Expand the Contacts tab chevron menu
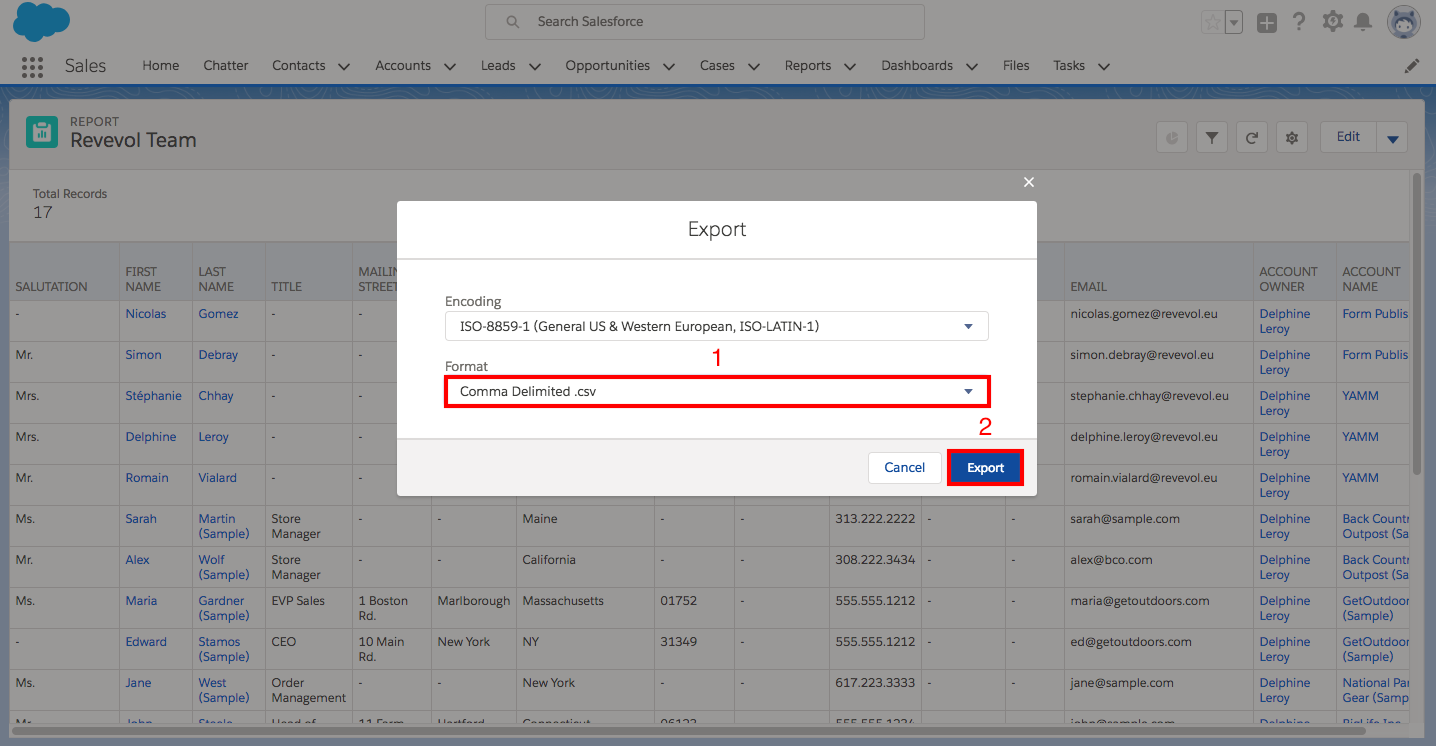The width and height of the screenshot is (1436, 746). (x=344, y=67)
